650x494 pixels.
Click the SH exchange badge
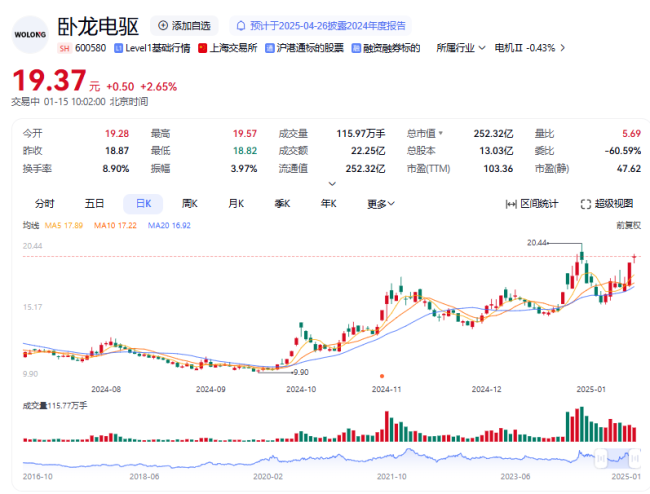[x=64, y=48]
